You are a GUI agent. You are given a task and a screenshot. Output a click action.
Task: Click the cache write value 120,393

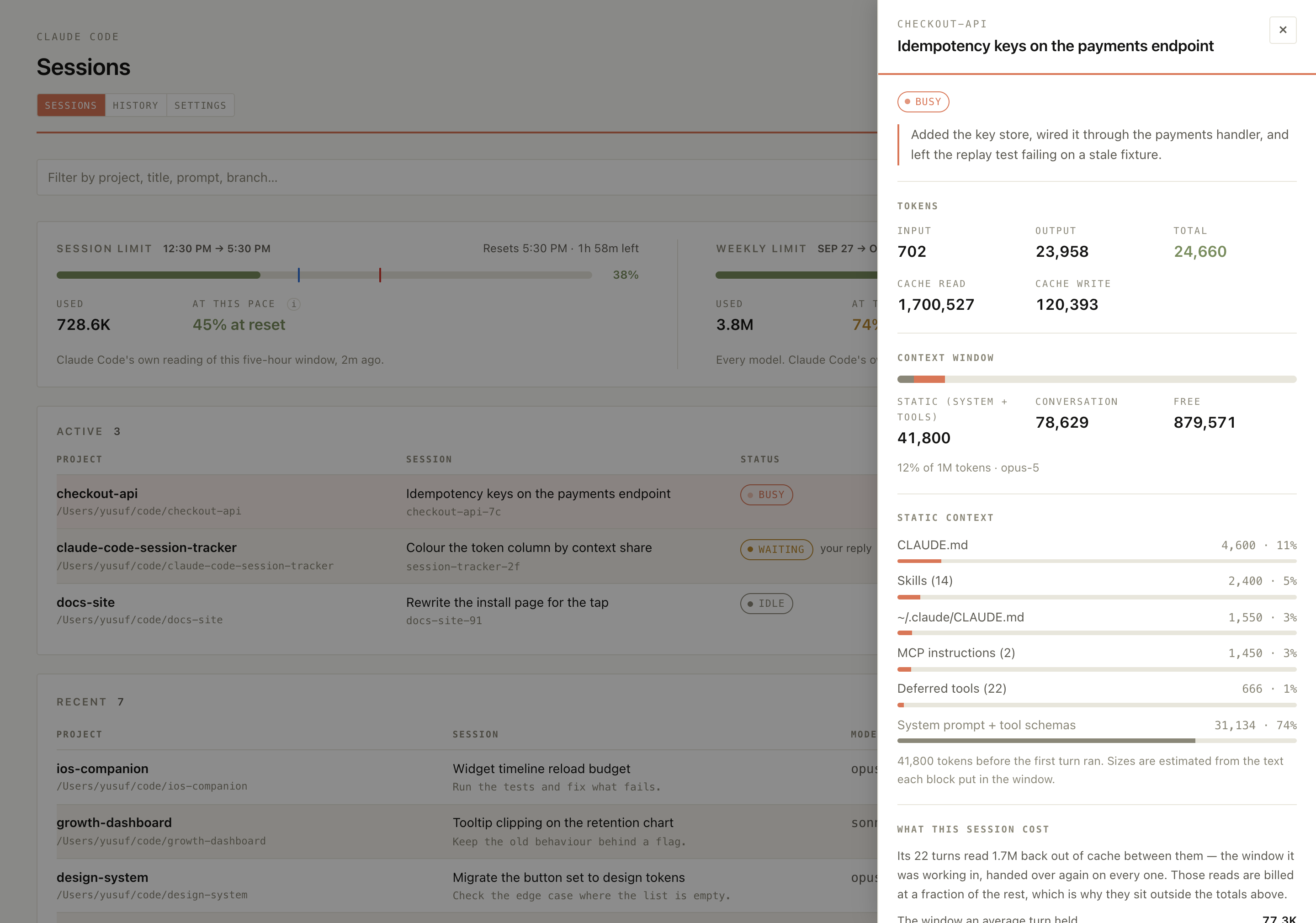pyautogui.click(x=1067, y=305)
